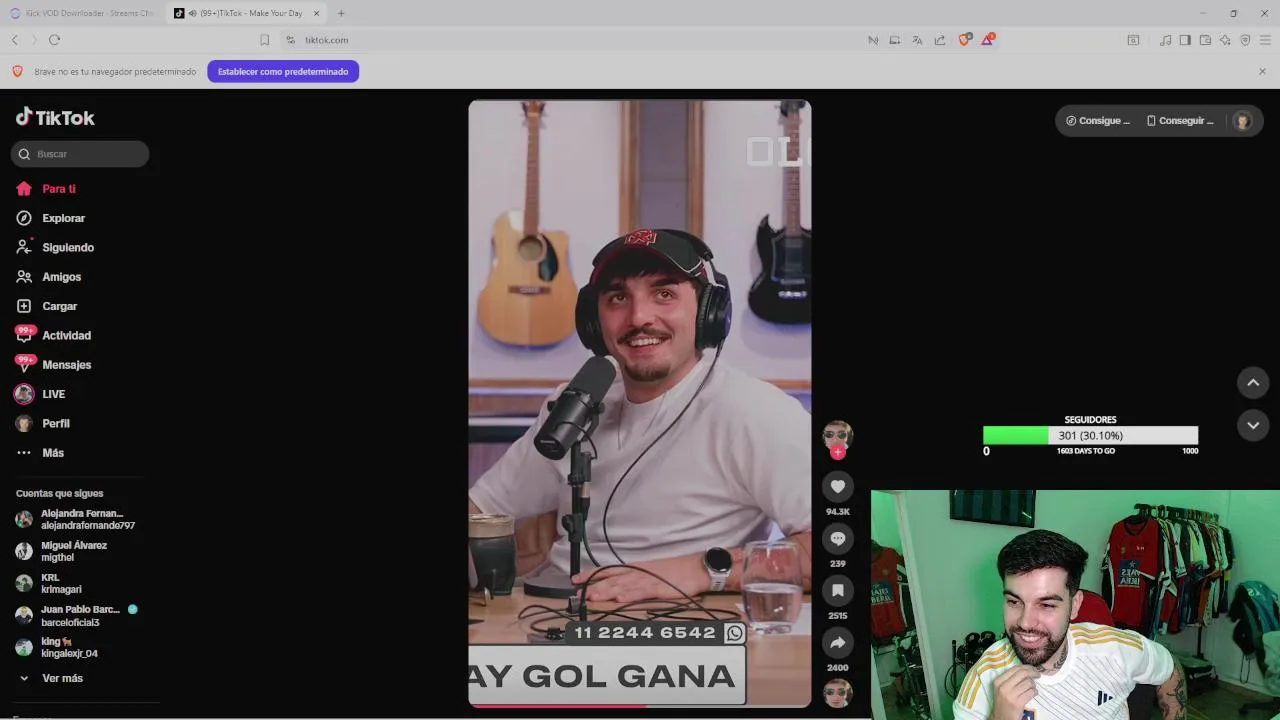Go to the LIVE section
Viewport: 1280px width, 720px height.
coord(40,394)
